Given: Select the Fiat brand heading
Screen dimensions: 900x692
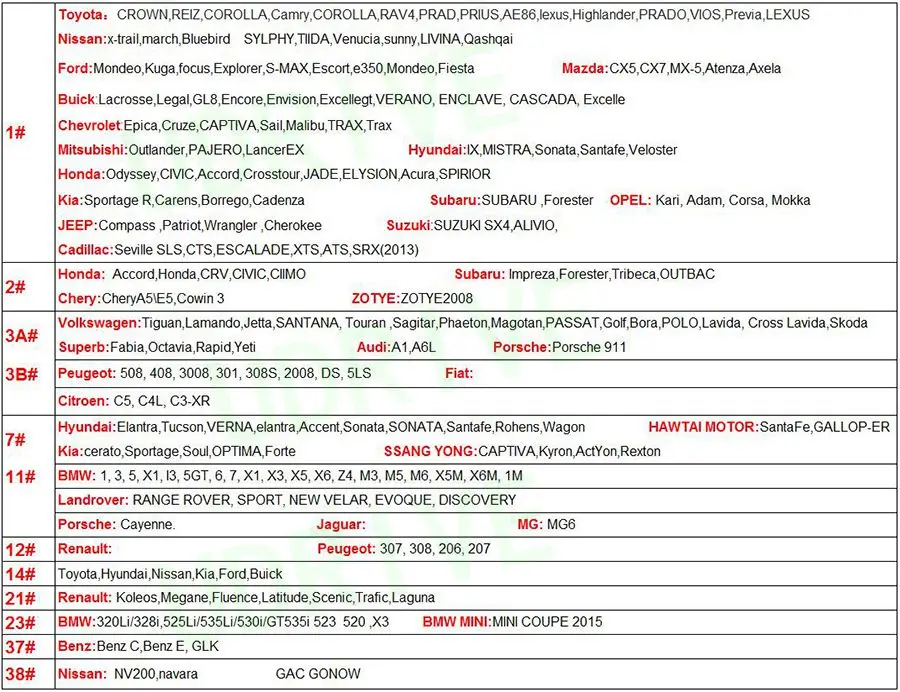Looking at the screenshot, I should [x=459, y=373].
